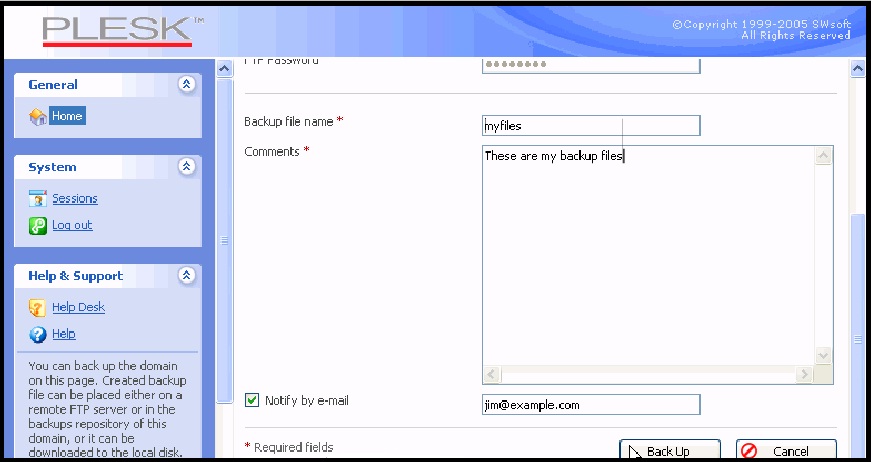
Task: Click the Log out link
Action: [x=72, y=225]
